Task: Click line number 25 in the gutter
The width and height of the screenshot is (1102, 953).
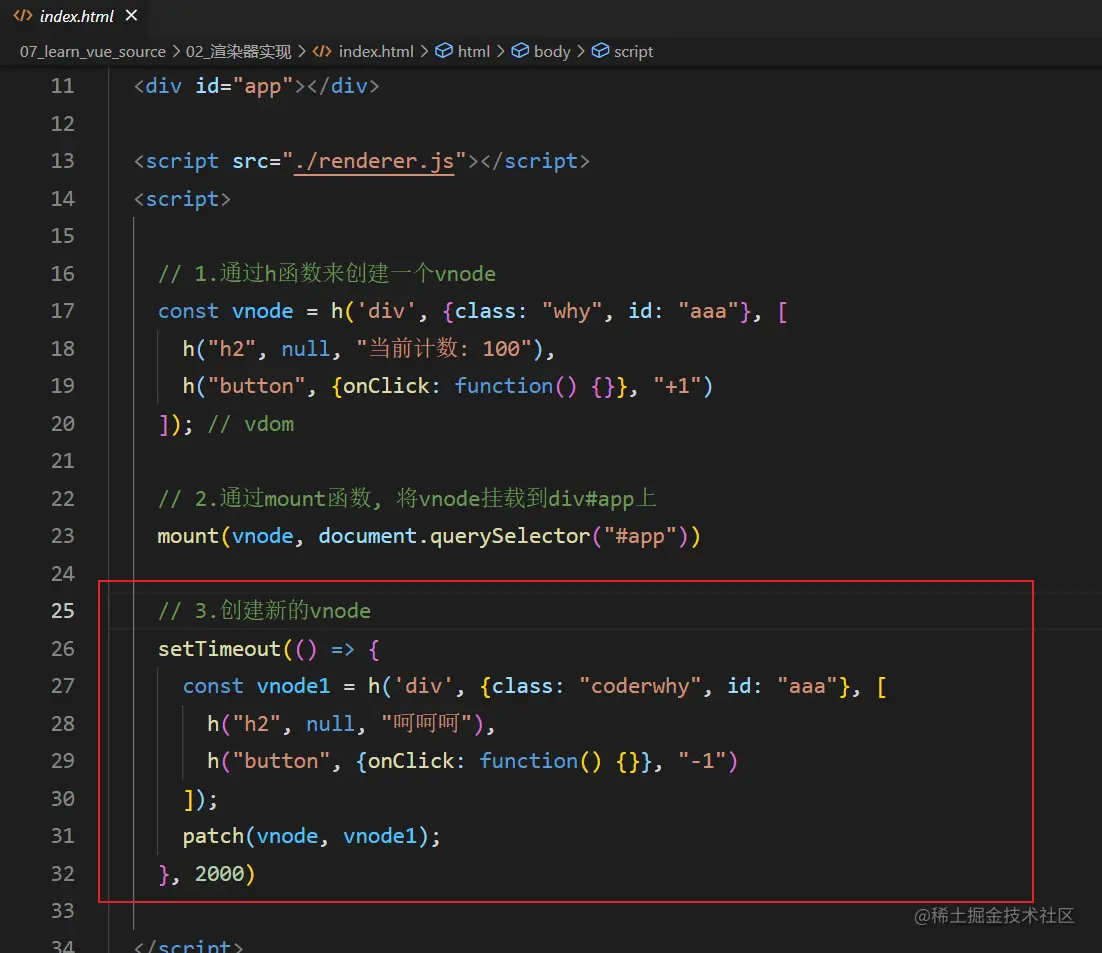Action: (63, 611)
